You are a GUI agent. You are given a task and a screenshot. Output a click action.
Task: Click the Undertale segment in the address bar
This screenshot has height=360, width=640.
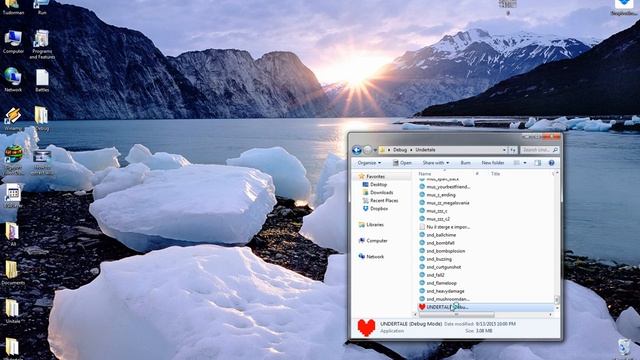(x=425, y=150)
